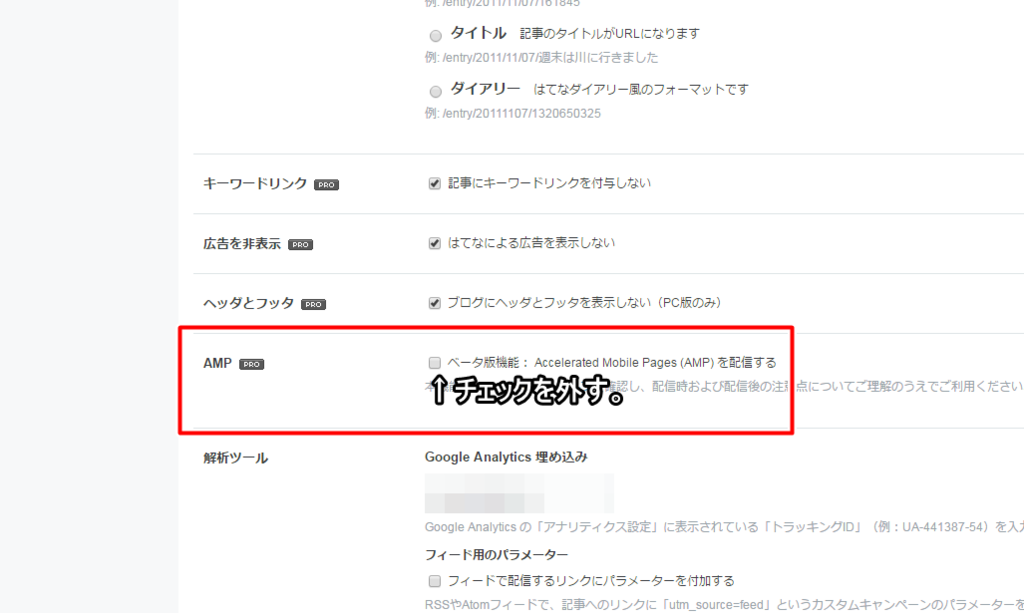
Task: Click the キーワードリンク setting label
Action: [255, 183]
